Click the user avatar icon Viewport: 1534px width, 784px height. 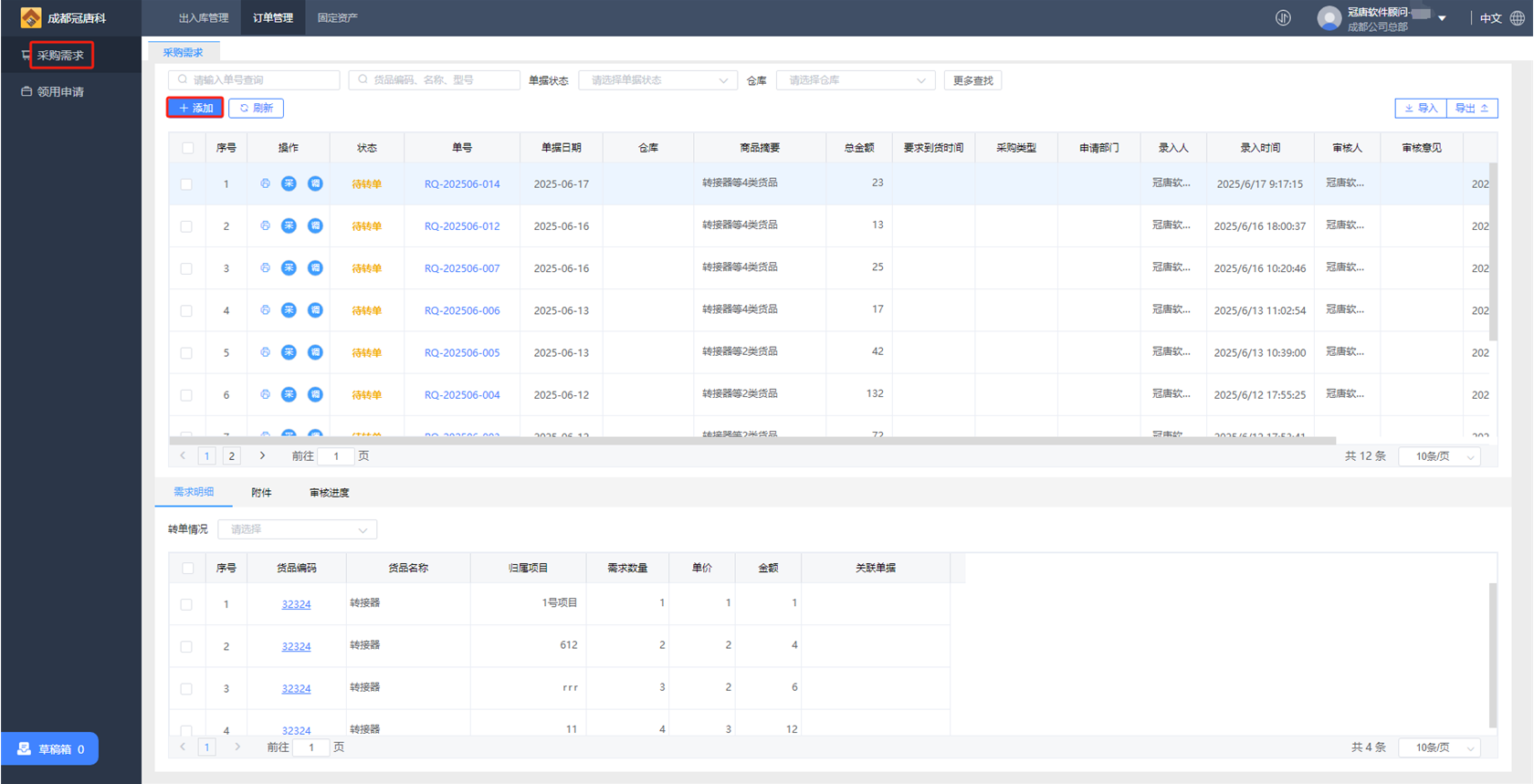click(x=1329, y=18)
